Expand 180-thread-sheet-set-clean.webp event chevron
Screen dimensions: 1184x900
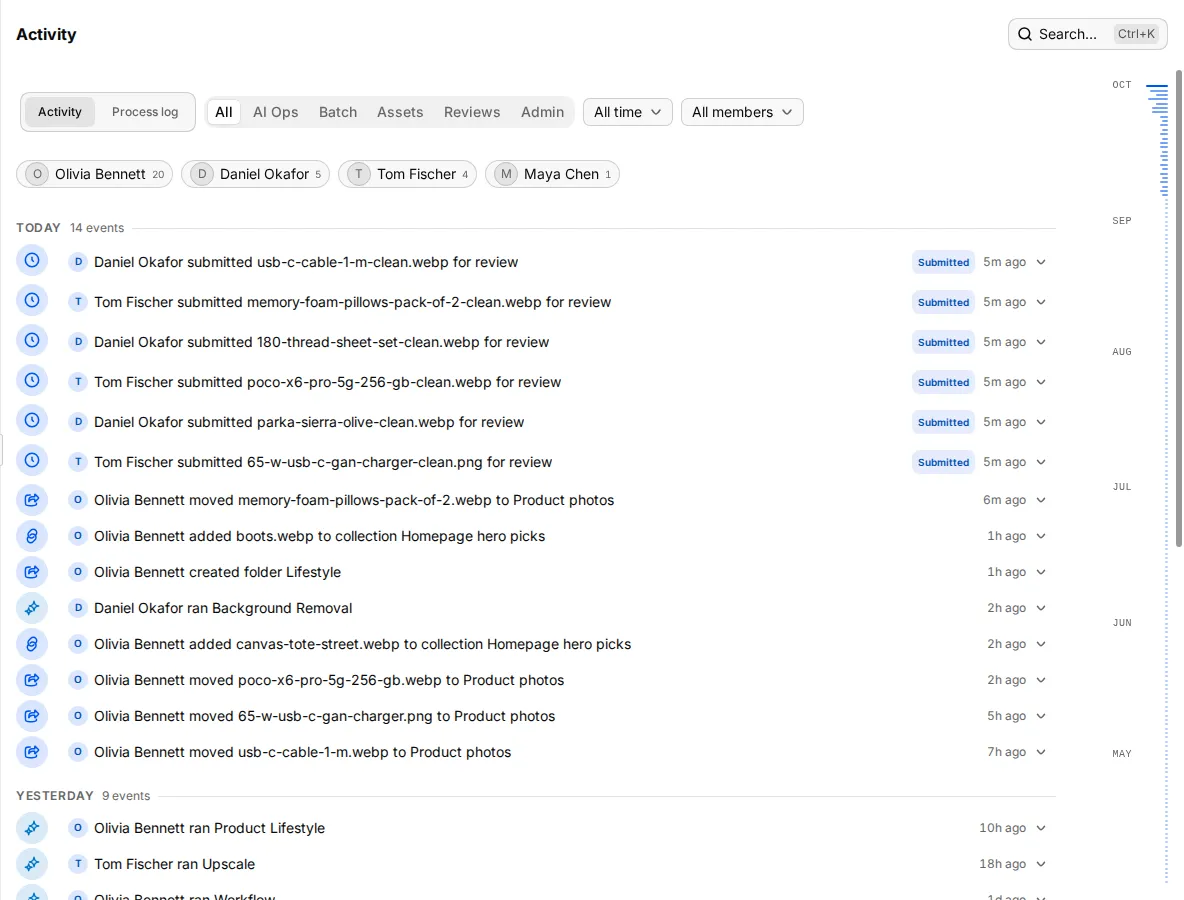pos(1041,342)
